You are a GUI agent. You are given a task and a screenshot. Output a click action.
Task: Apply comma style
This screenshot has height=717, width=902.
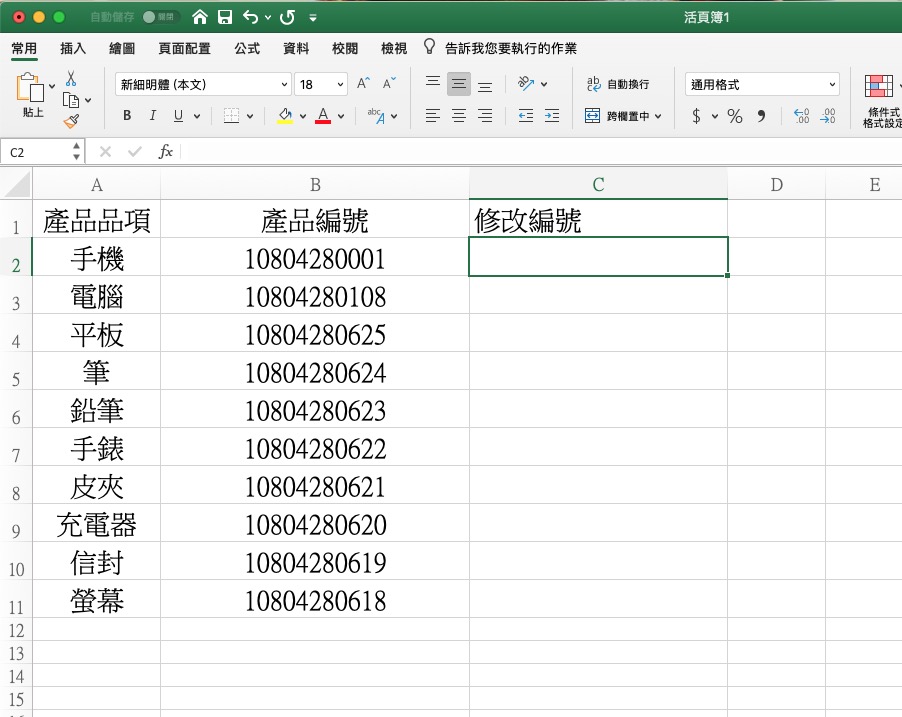761,116
